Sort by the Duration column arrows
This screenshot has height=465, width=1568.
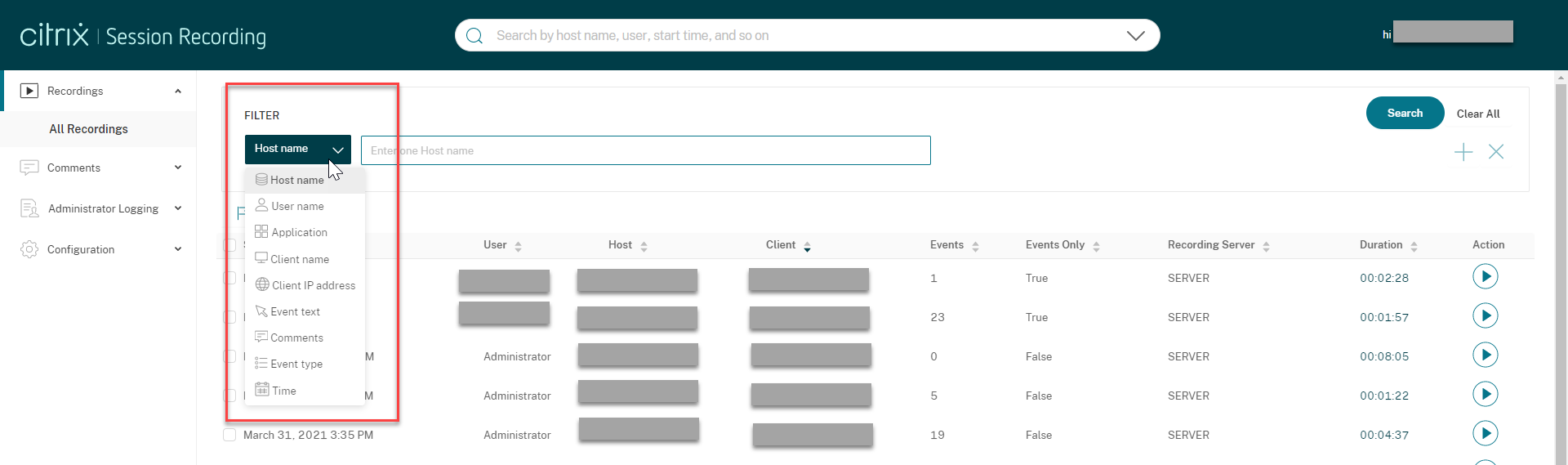1414,246
